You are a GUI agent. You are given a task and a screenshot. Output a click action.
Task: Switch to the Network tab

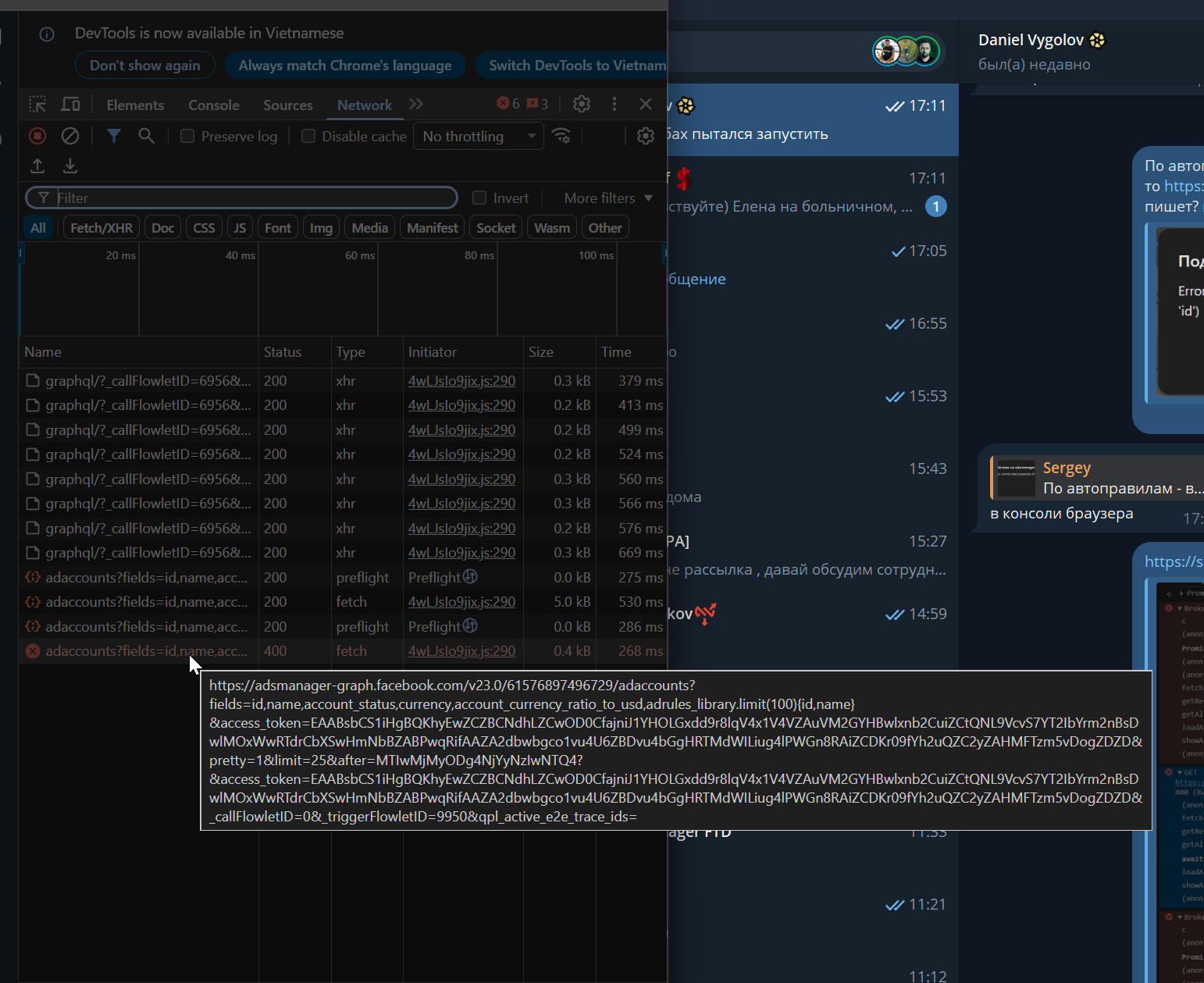tap(365, 105)
